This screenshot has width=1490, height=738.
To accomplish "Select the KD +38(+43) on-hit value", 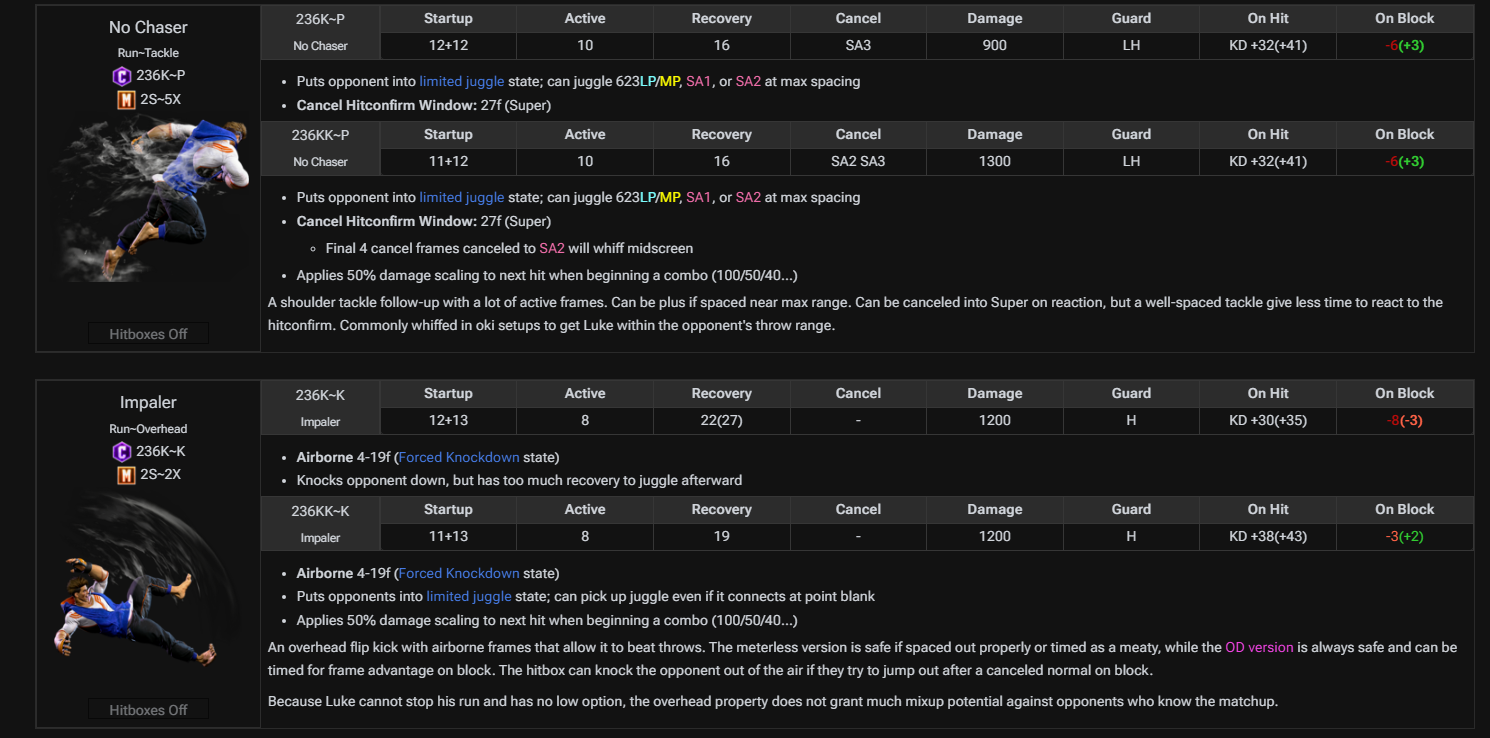I will [x=1268, y=537].
